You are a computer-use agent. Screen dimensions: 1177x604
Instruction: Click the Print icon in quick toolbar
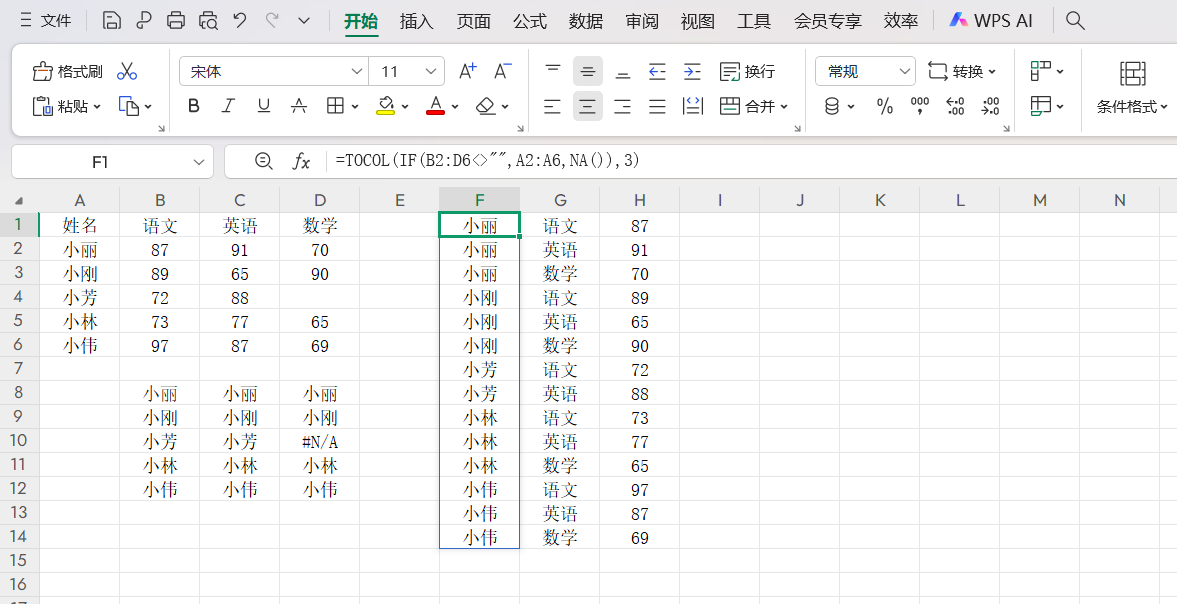point(176,21)
